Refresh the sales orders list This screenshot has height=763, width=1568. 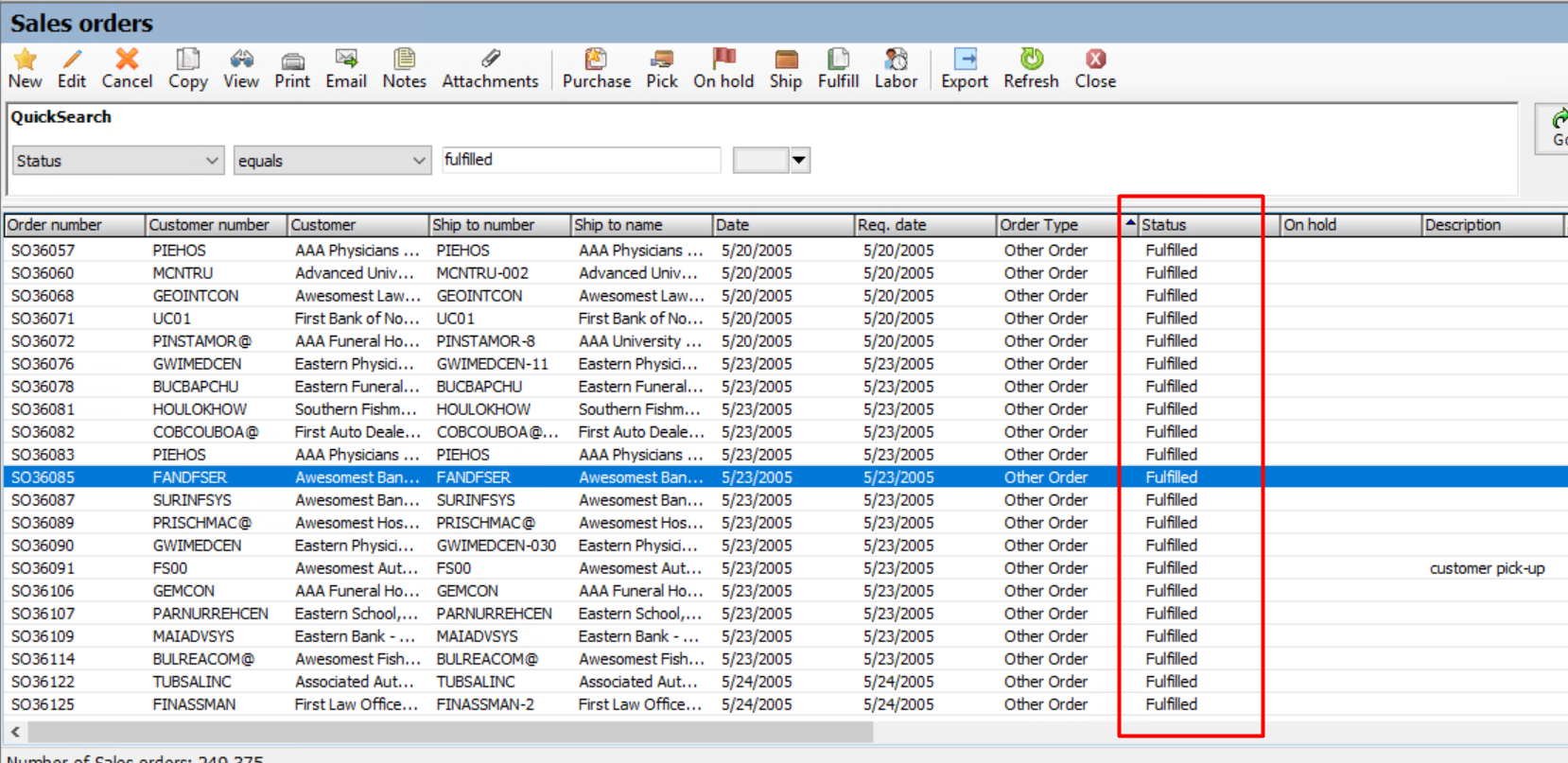tap(1031, 60)
